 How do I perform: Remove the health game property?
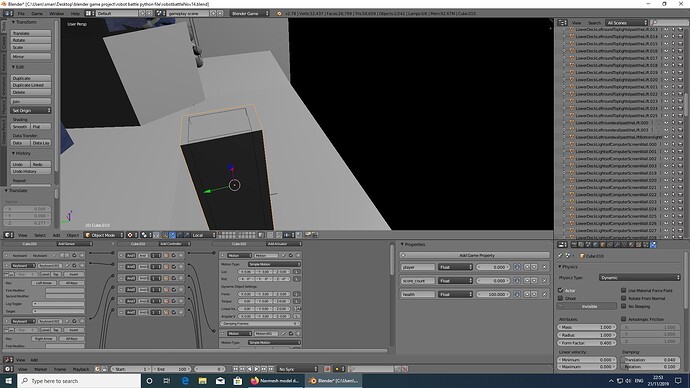(x=544, y=294)
